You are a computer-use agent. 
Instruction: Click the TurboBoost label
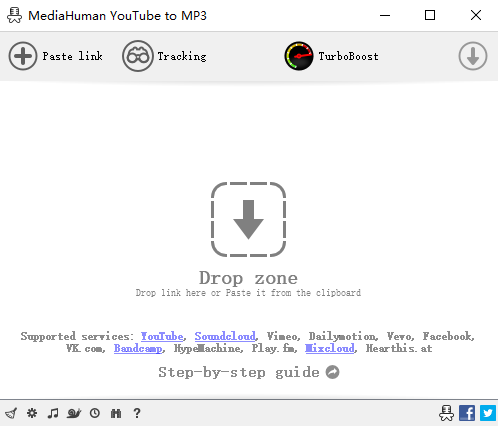pos(348,56)
